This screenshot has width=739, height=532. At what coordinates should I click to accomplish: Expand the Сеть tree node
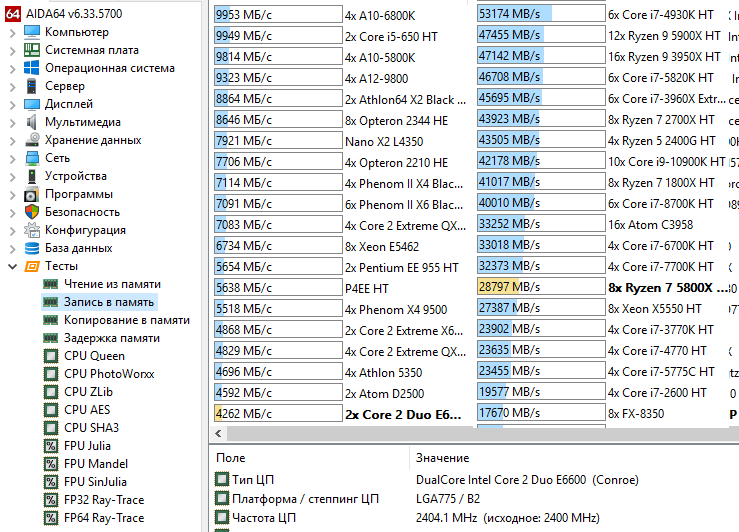pyautogui.click(x=13, y=158)
